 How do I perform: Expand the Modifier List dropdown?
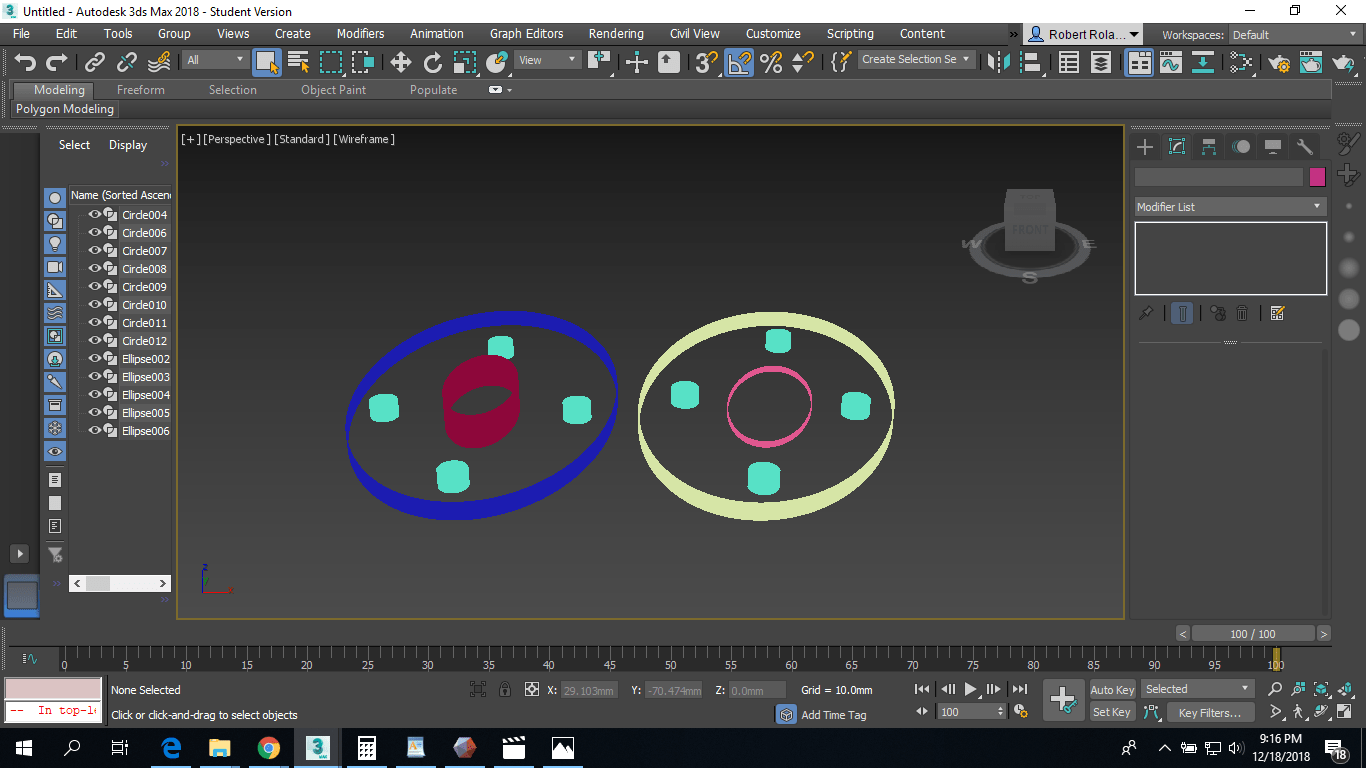[x=1229, y=207]
